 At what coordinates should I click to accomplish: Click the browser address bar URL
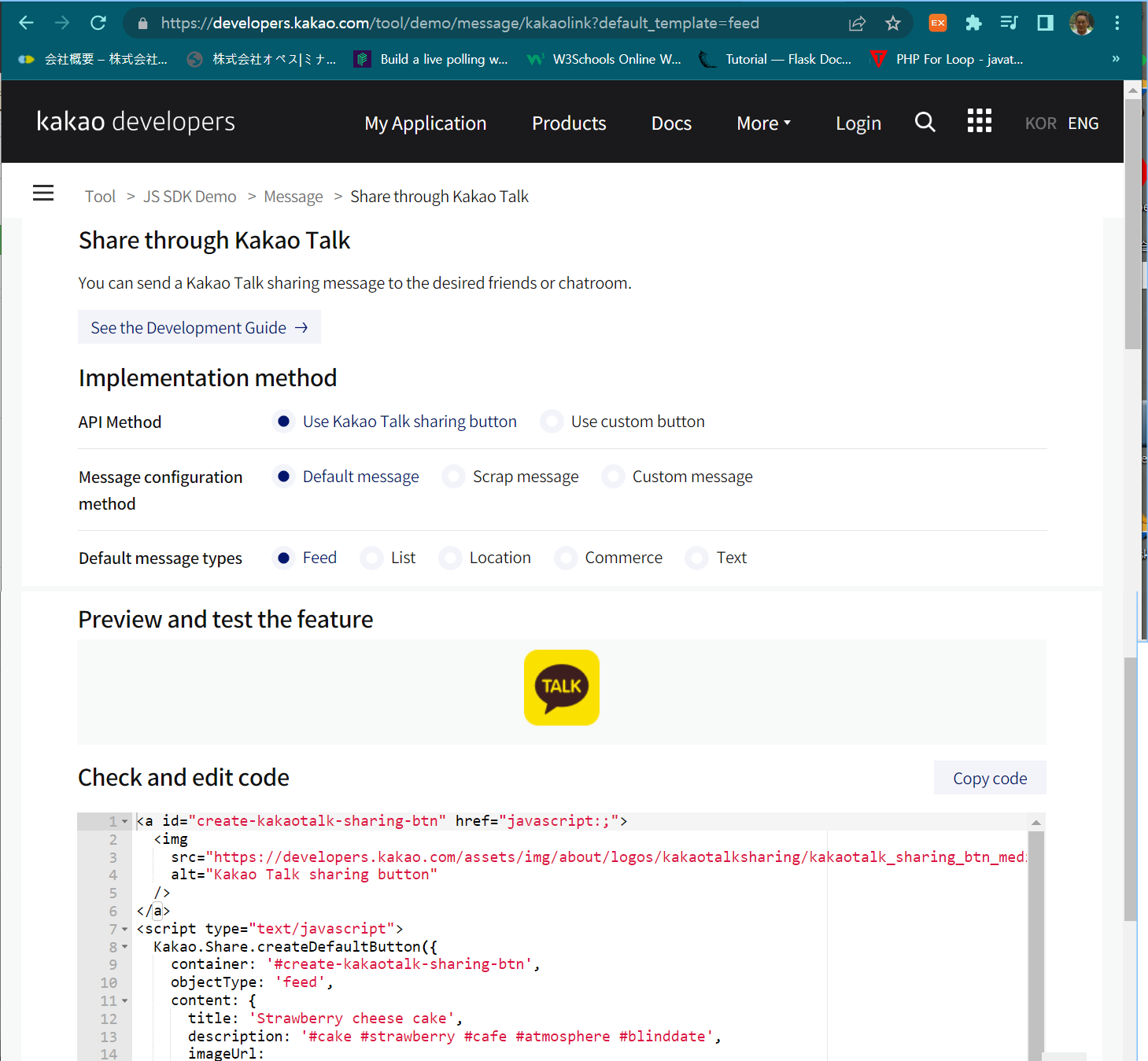(460, 24)
